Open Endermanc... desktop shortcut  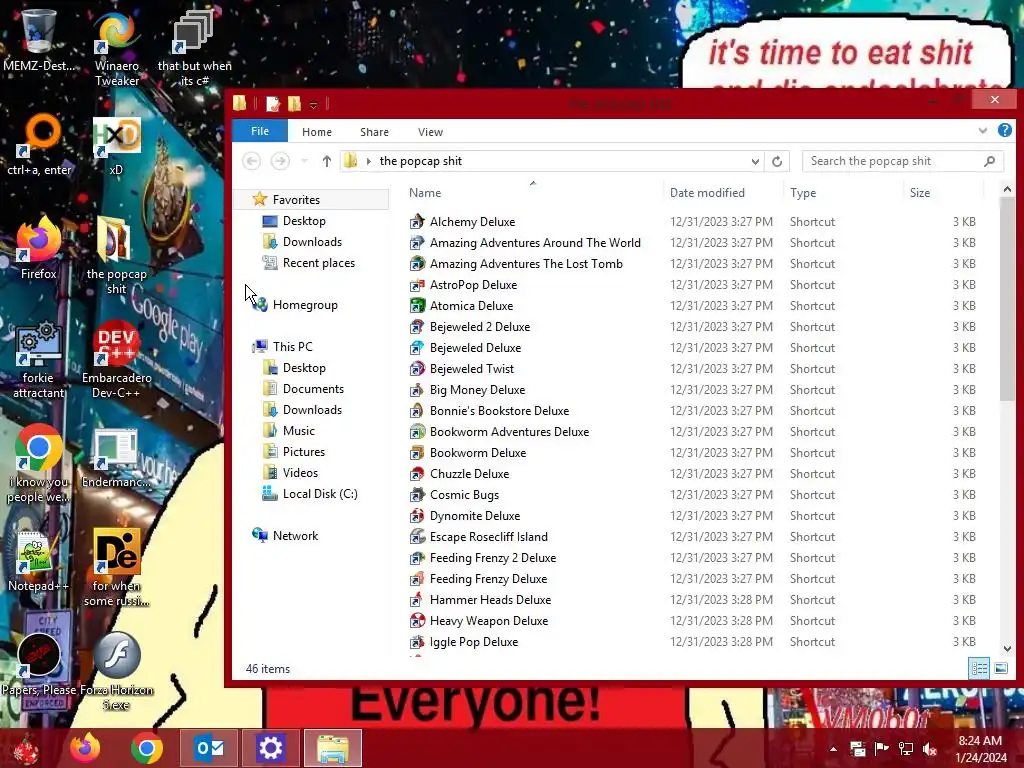click(x=116, y=457)
